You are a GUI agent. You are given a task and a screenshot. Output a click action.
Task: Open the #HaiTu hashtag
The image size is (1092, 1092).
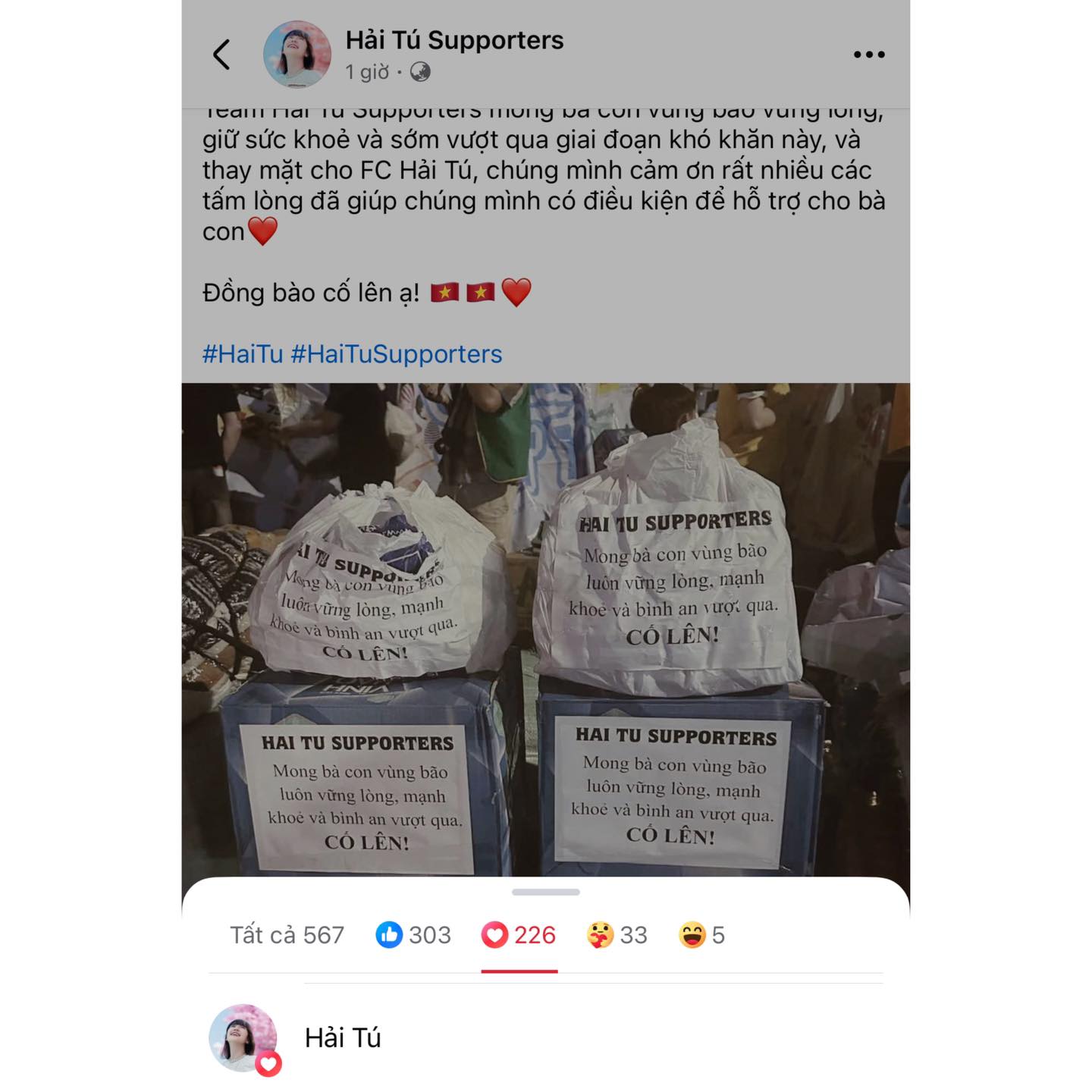click(243, 354)
